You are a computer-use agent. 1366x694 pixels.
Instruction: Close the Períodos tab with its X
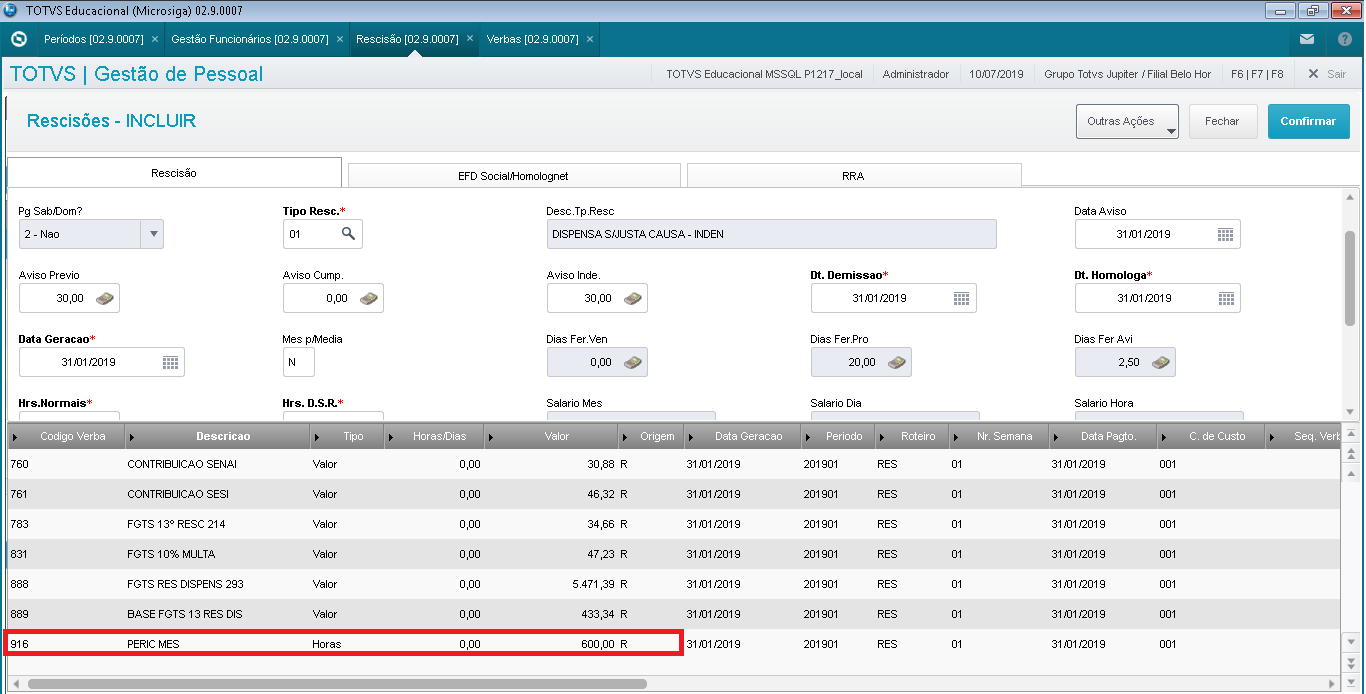(x=154, y=39)
